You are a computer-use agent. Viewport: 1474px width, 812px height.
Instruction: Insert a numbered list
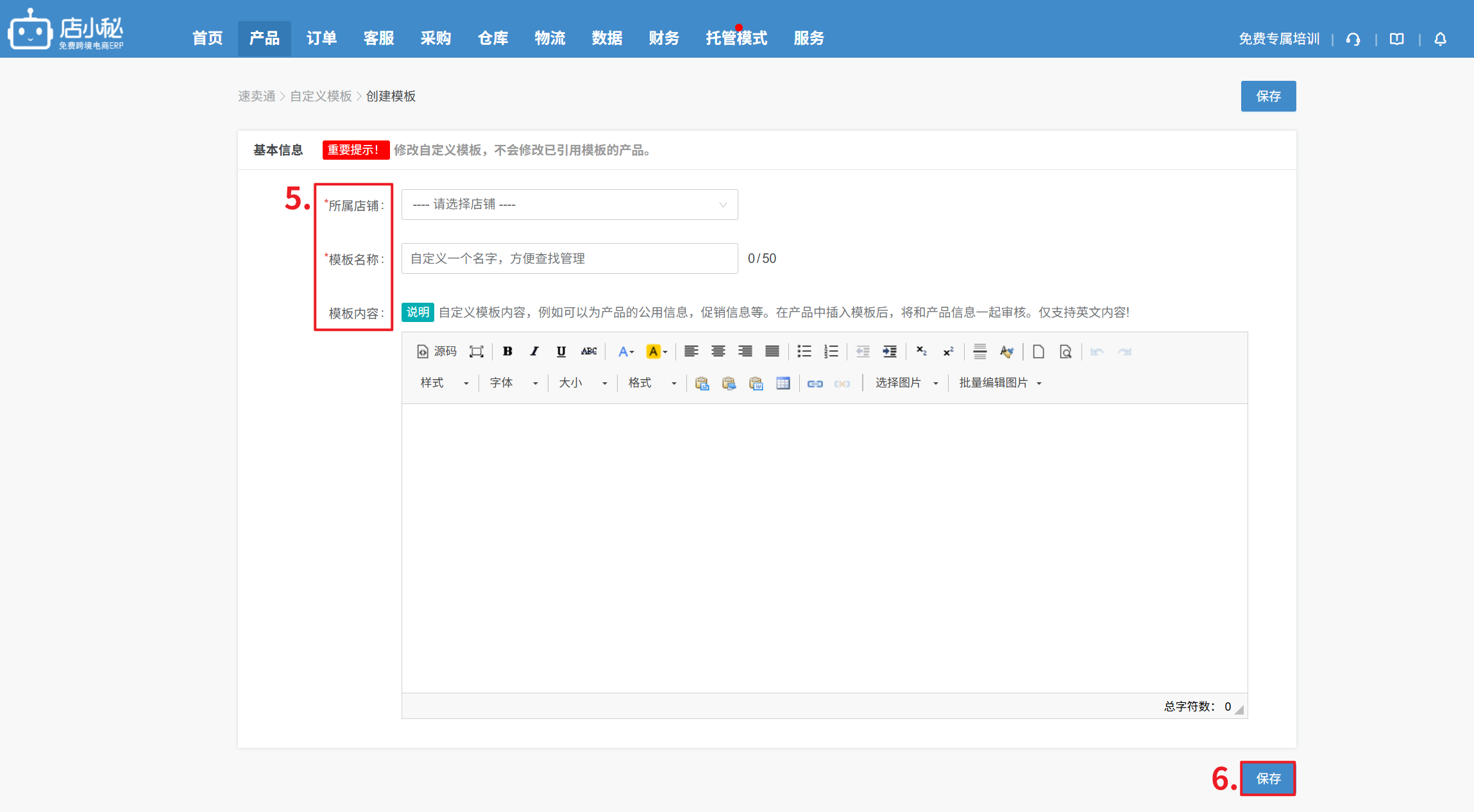(x=831, y=351)
